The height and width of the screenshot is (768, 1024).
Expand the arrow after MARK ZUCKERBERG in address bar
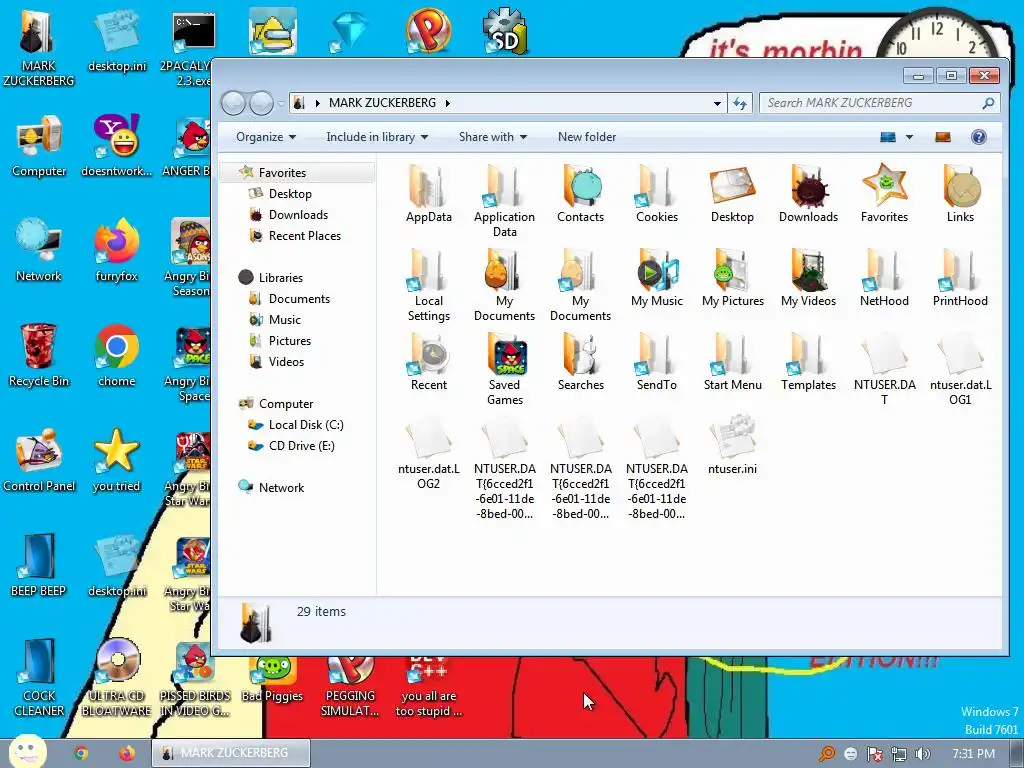coord(448,103)
